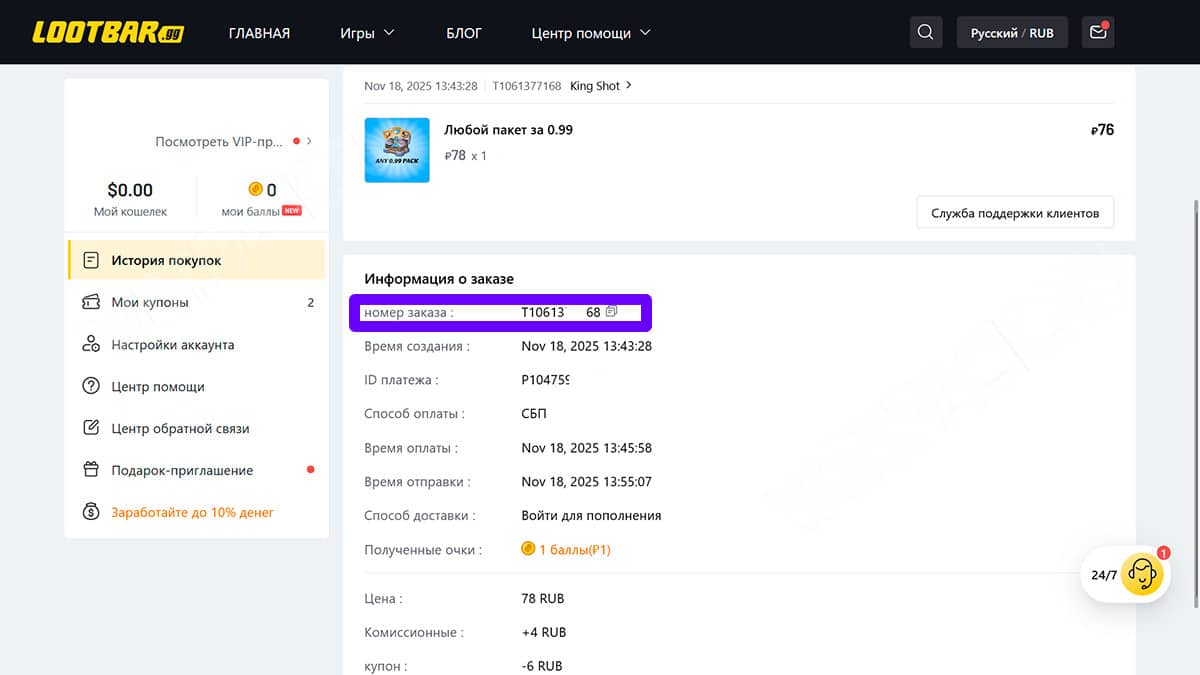
Task: Click the Any 0.99 Pack product thumbnail
Action: pyautogui.click(x=397, y=150)
